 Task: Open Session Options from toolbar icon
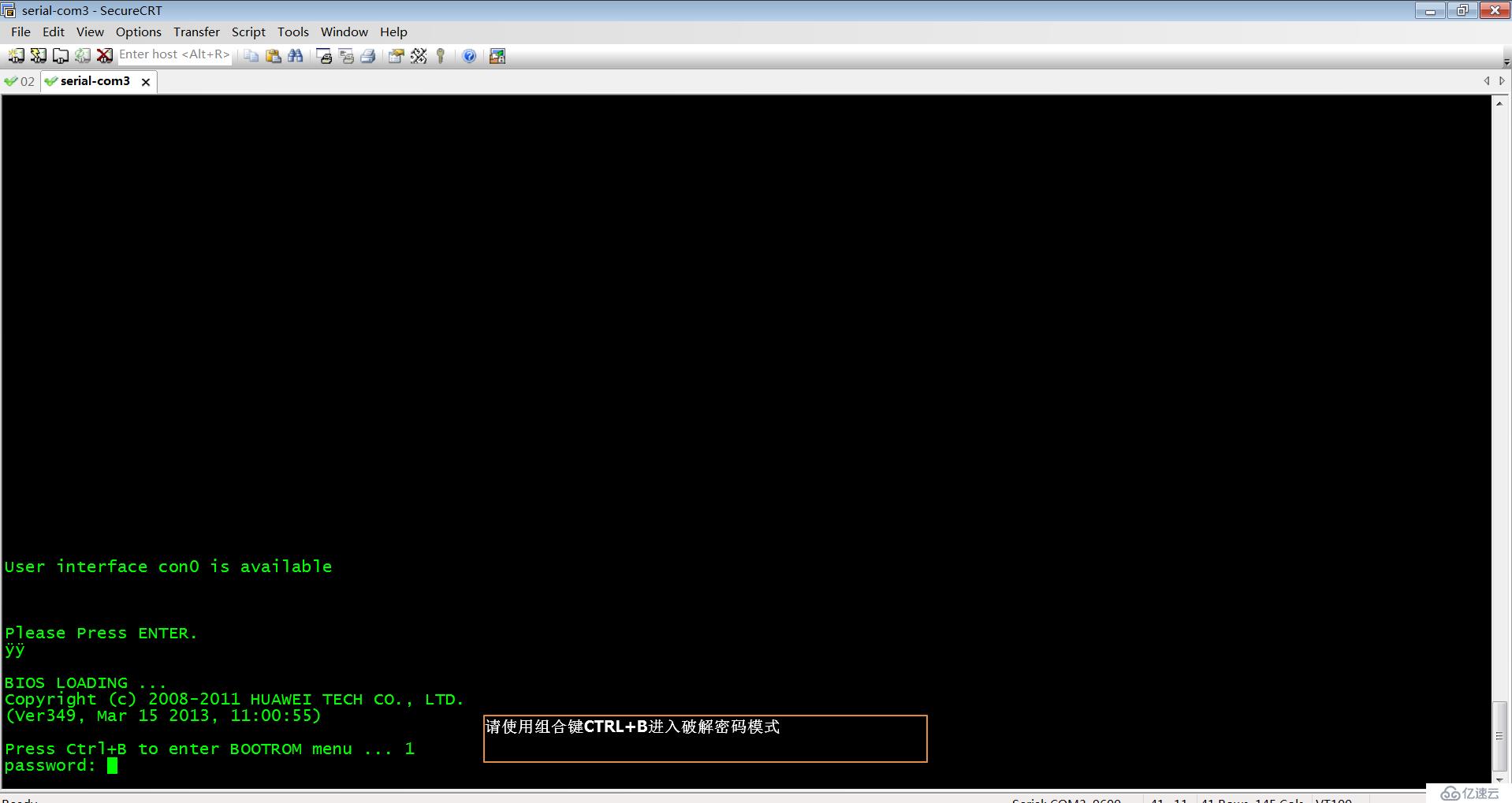tap(397, 55)
